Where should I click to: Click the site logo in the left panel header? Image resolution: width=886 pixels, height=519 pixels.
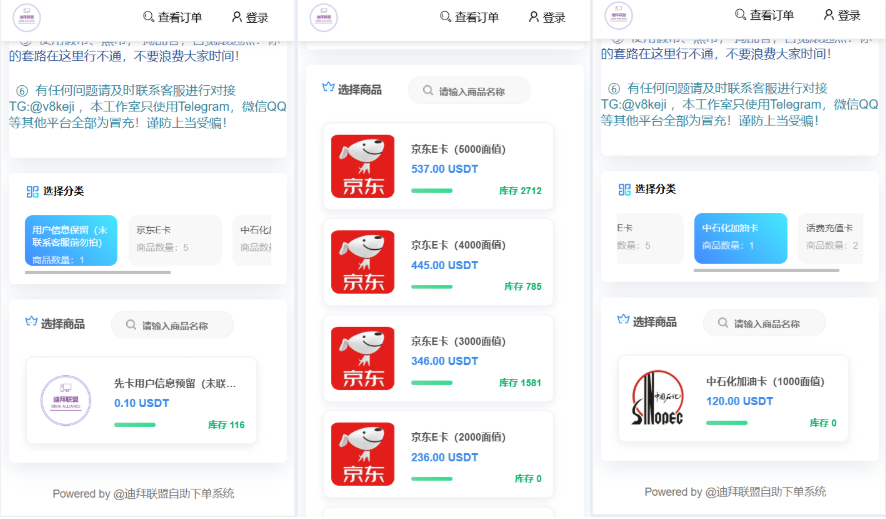pos(27,18)
